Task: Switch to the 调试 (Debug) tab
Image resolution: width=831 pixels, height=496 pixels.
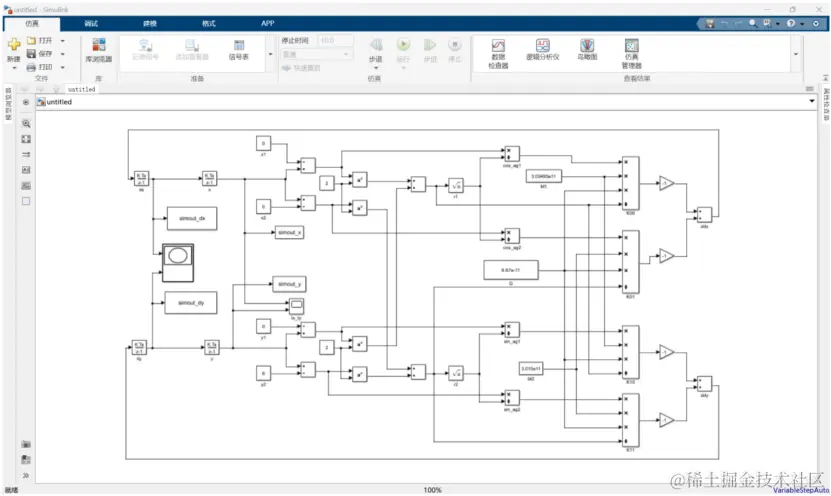Action: 91,23
